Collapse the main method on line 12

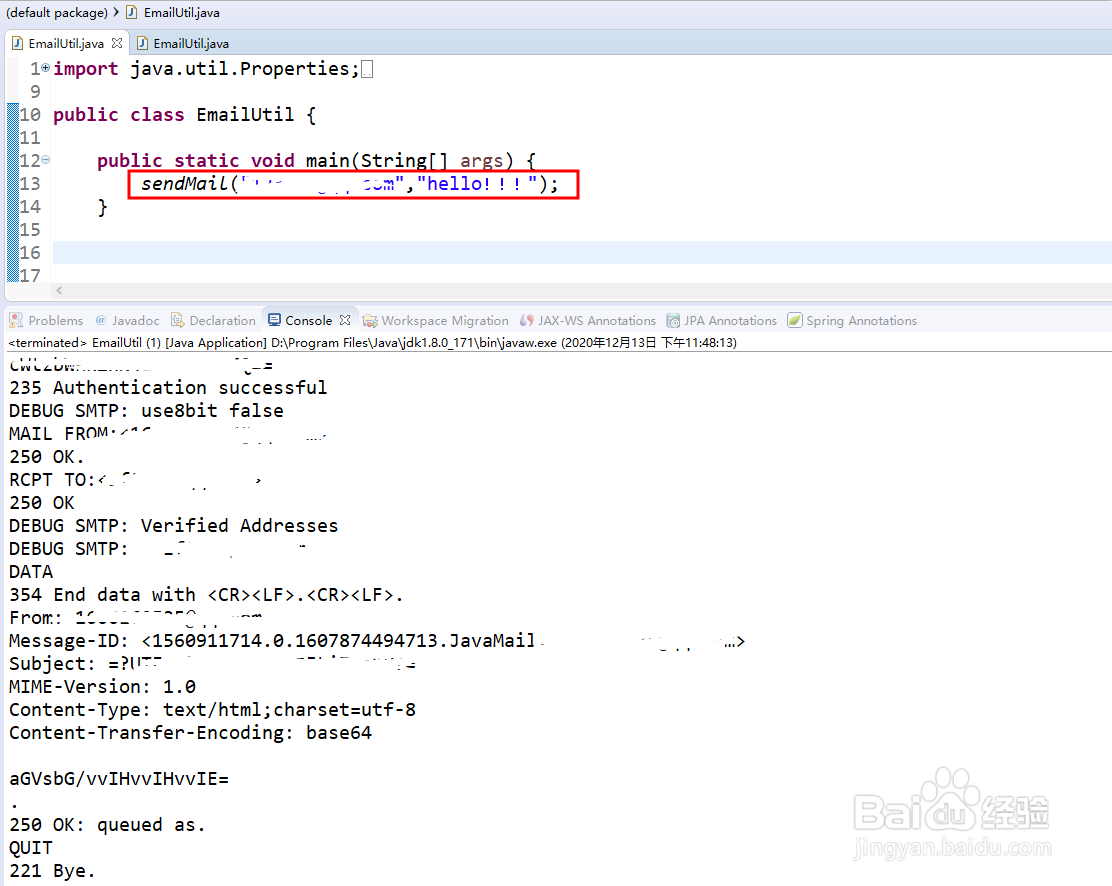click(46, 160)
